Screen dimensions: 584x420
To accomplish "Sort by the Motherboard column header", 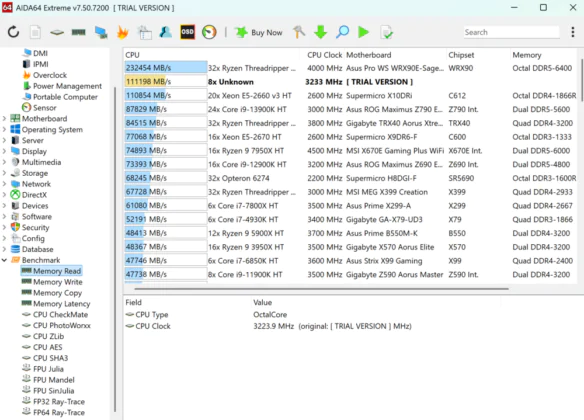I will click(368, 55).
